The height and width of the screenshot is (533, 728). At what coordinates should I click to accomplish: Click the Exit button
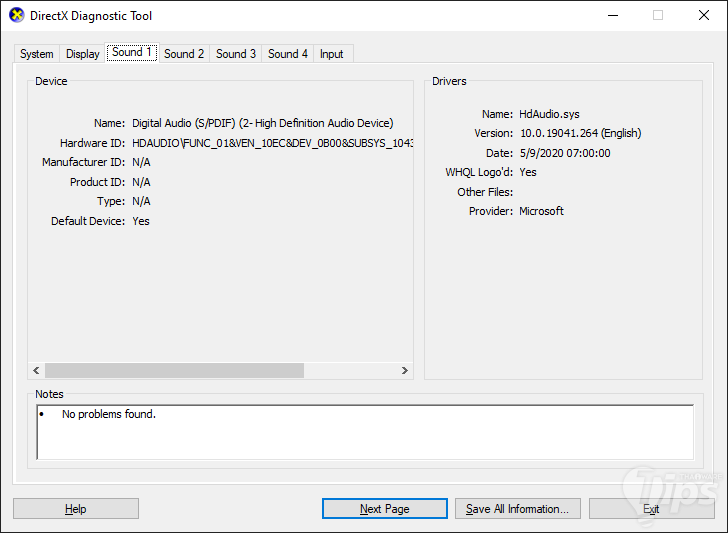tap(651, 509)
